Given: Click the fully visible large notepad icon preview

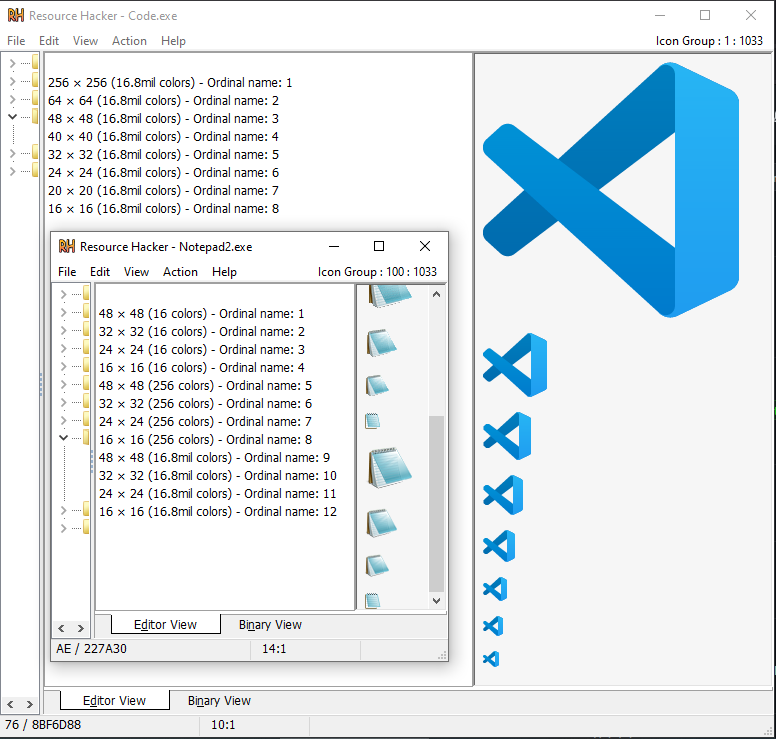Looking at the screenshot, I should pyautogui.click(x=390, y=468).
